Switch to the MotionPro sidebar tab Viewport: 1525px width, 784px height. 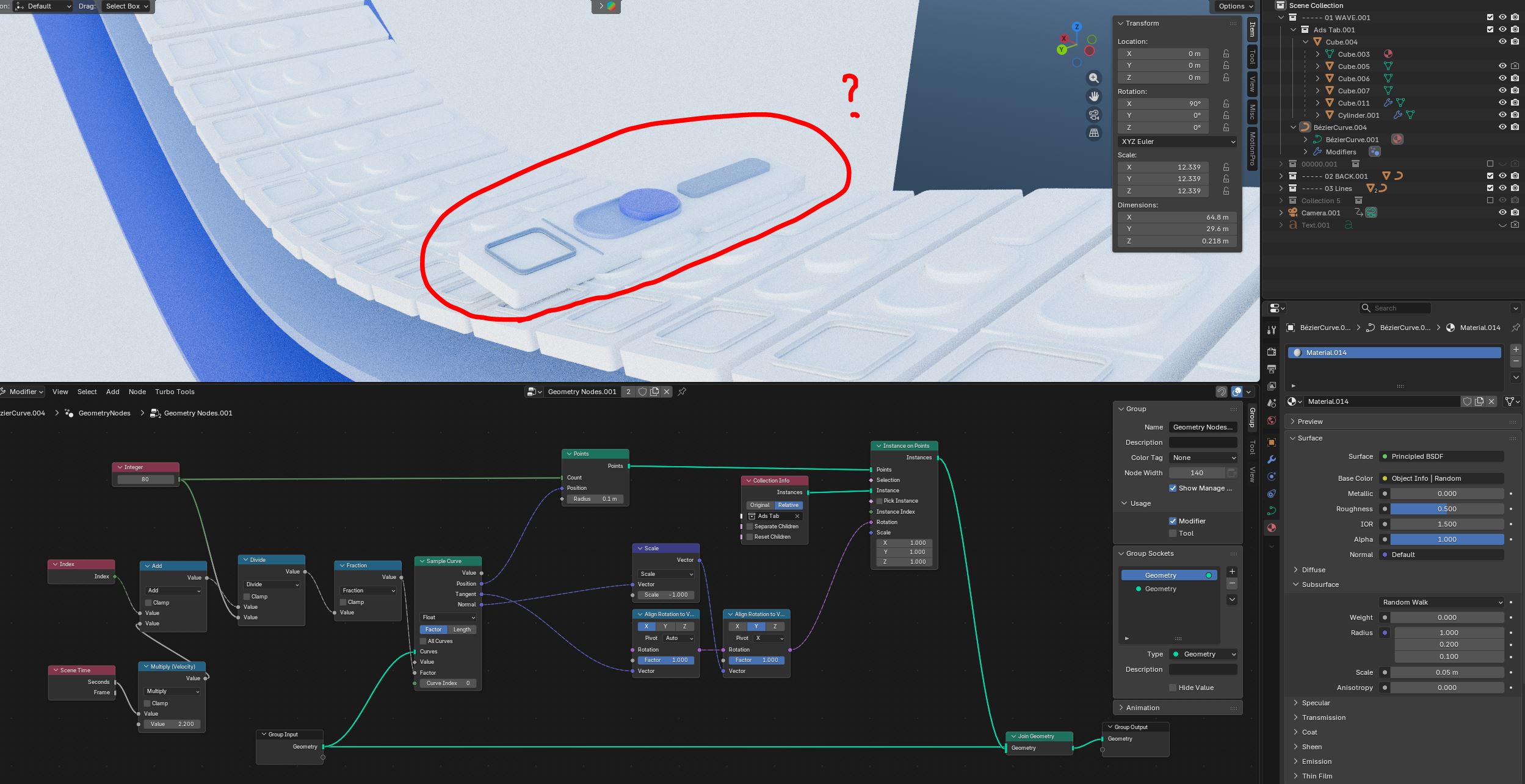click(1252, 148)
